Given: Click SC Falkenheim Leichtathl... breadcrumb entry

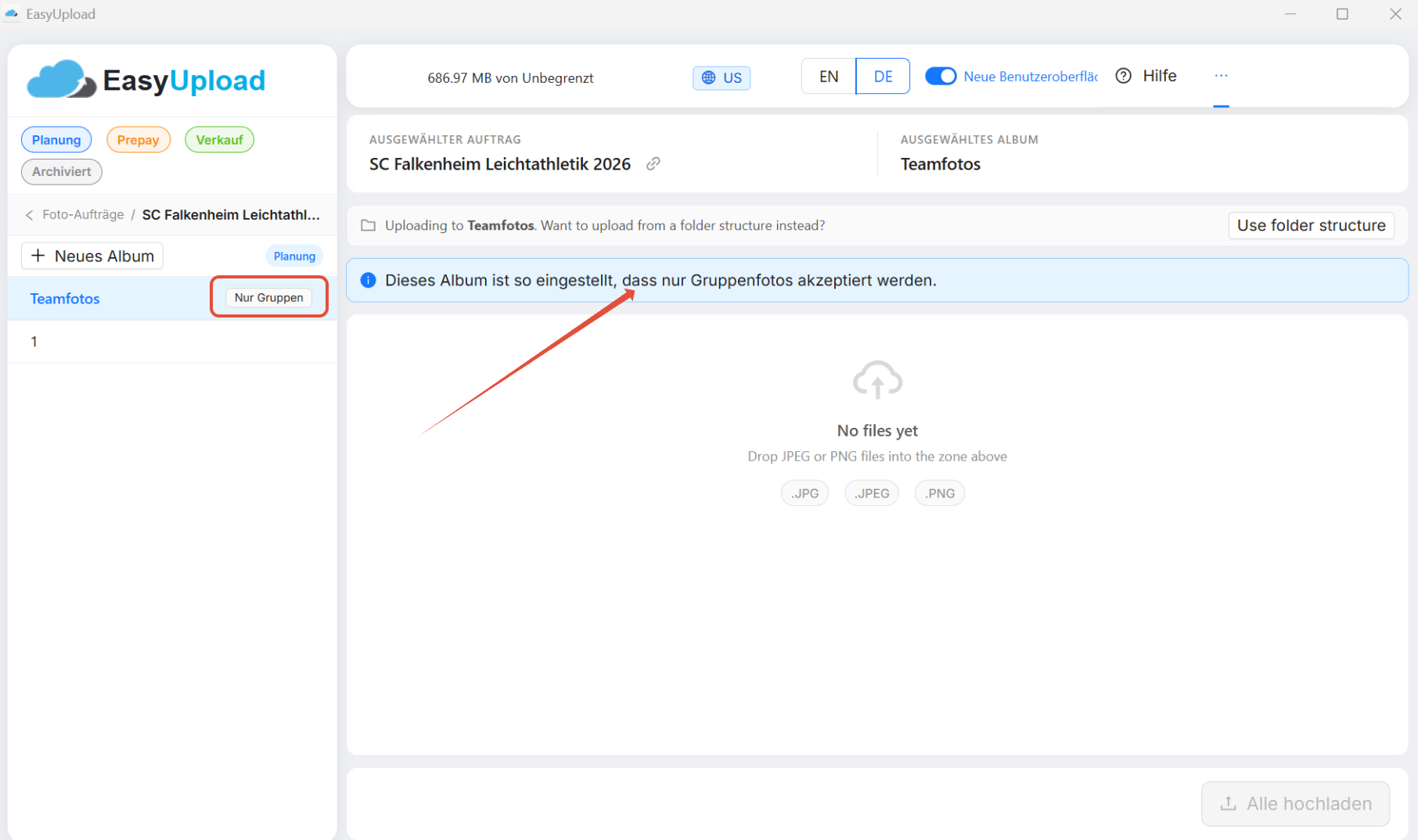Looking at the screenshot, I should 231,214.
